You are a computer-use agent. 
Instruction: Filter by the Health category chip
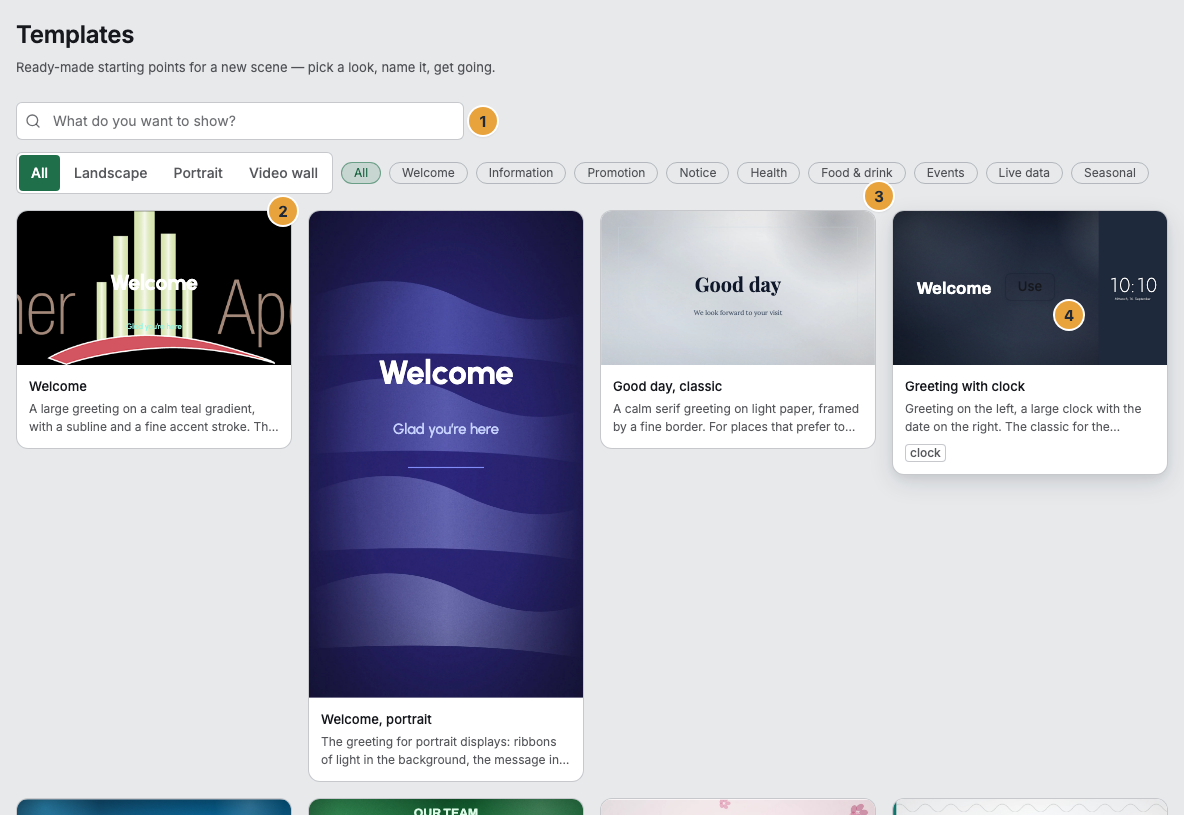768,173
